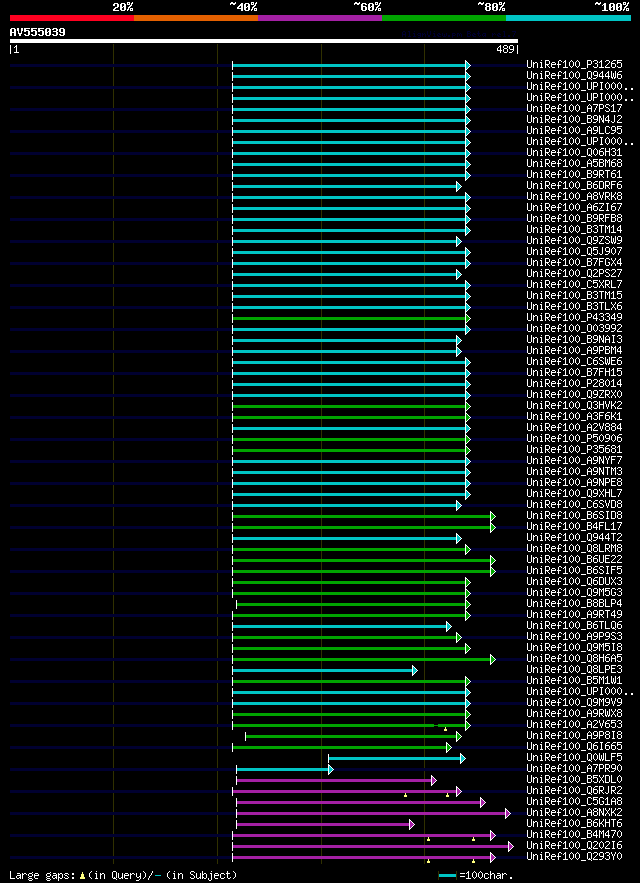Click the cyan alignment bar for B6DRF6

pos(346,186)
